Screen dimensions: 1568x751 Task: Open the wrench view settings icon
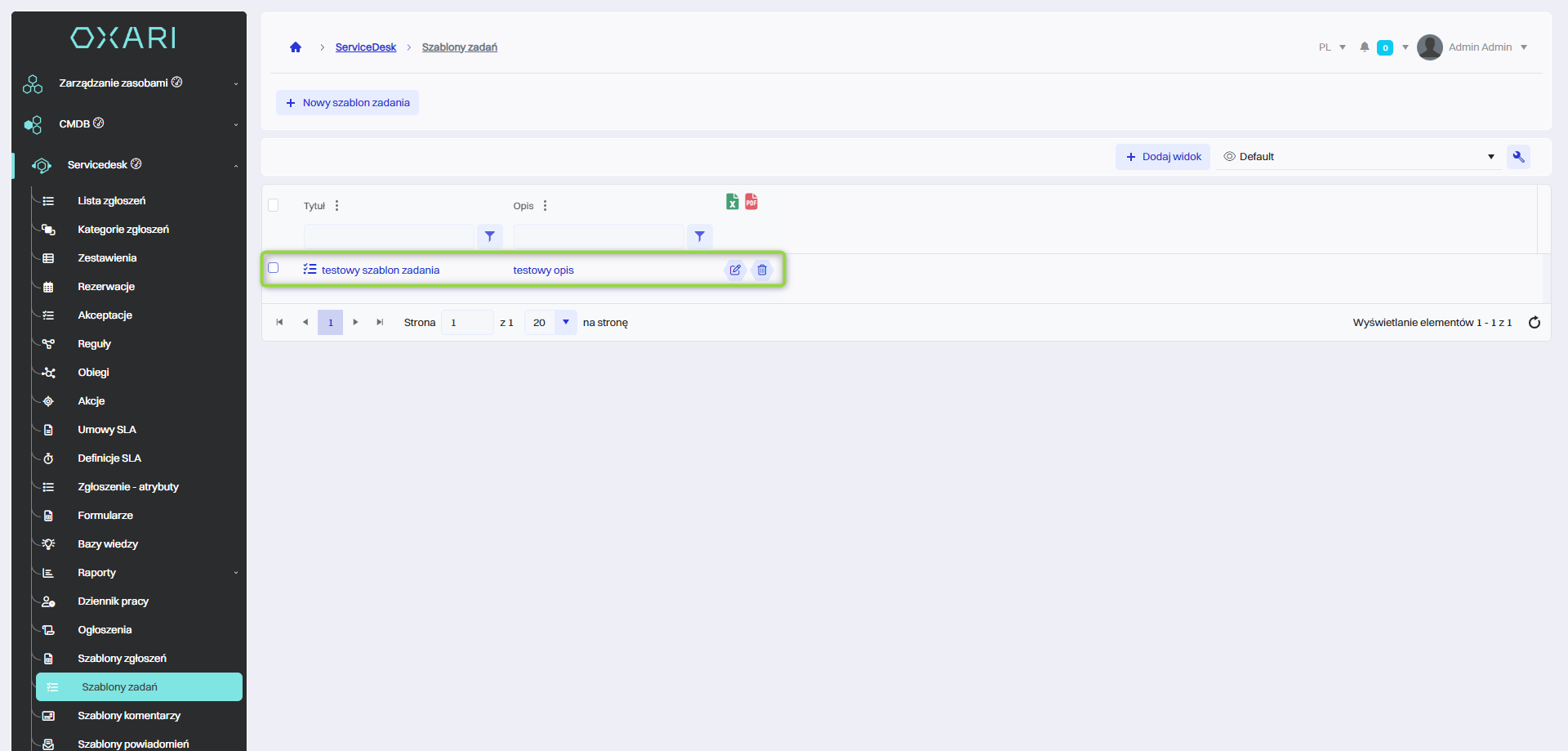tap(1518, 157)
